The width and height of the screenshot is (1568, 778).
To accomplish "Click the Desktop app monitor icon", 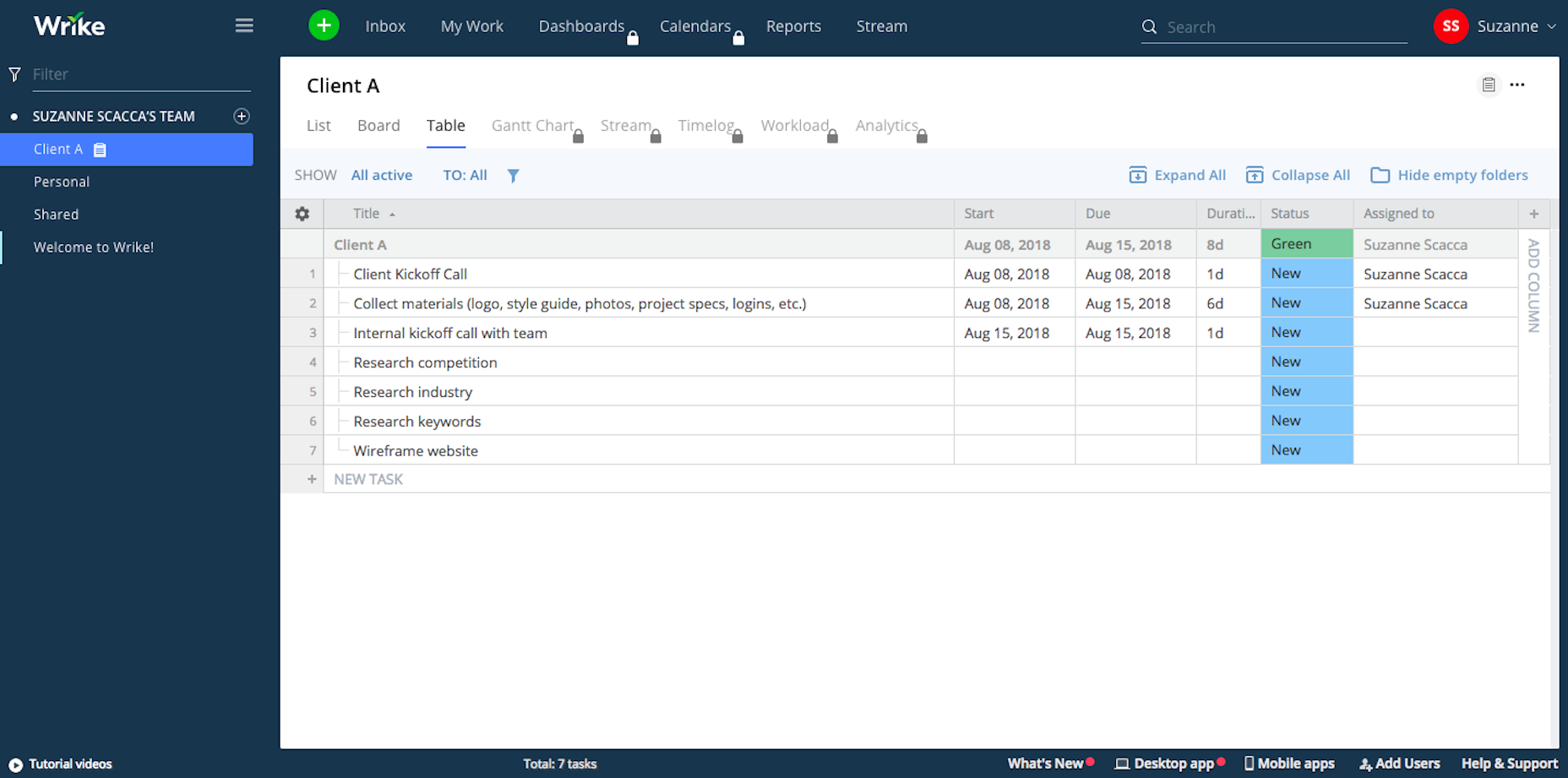I will 1122,764.
